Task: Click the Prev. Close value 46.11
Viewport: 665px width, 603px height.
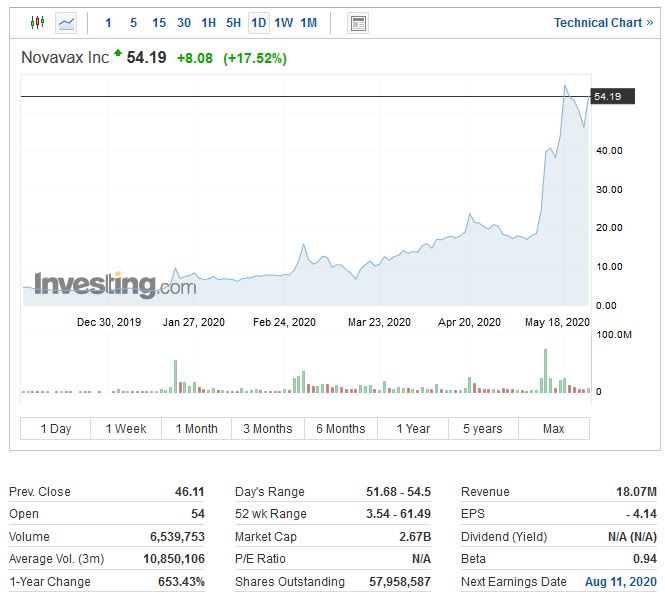Action: tap(190, 491)
